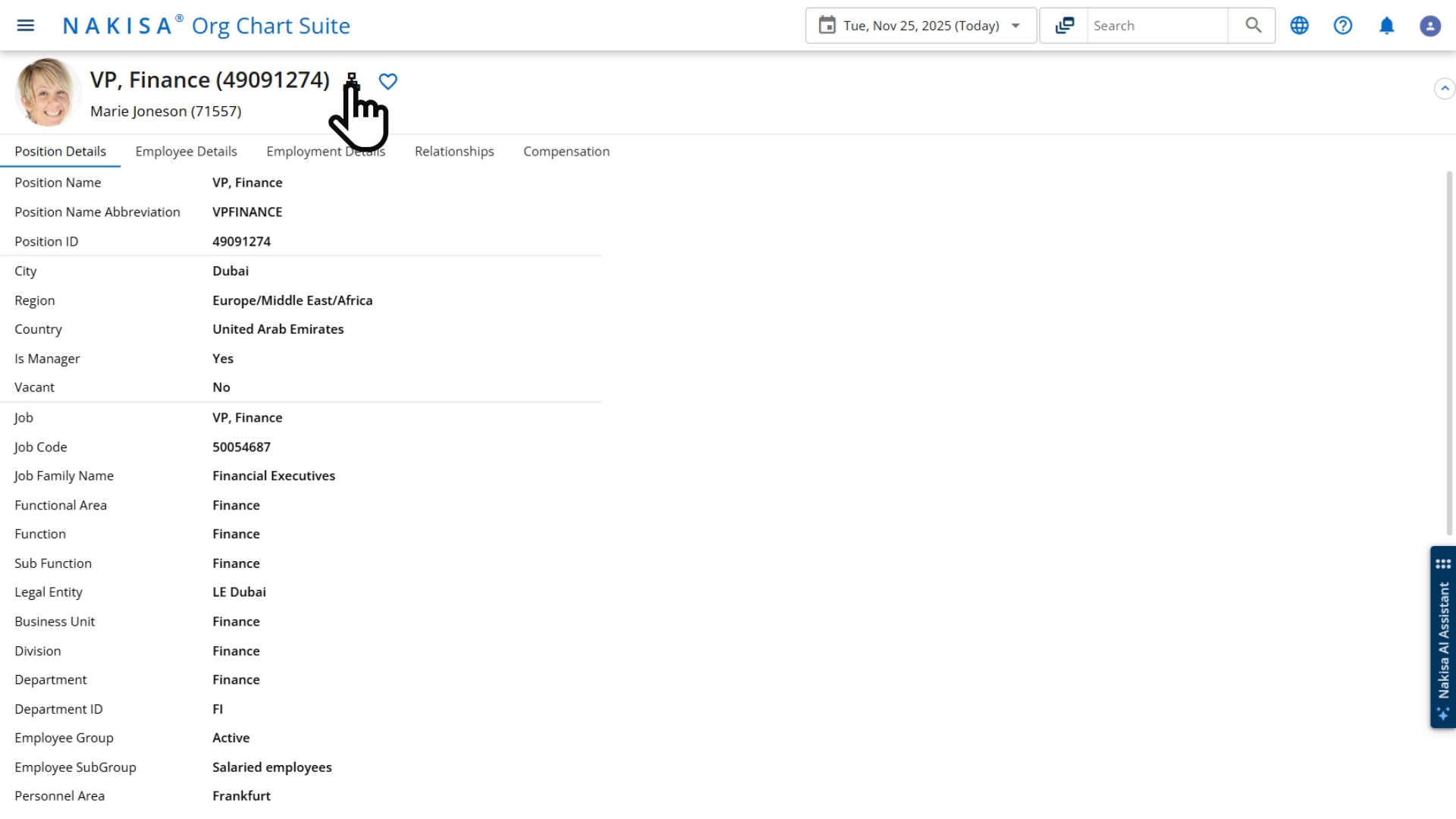
Task: Favorite this position using the heart toggle
Action: click(x=388, y=81)
